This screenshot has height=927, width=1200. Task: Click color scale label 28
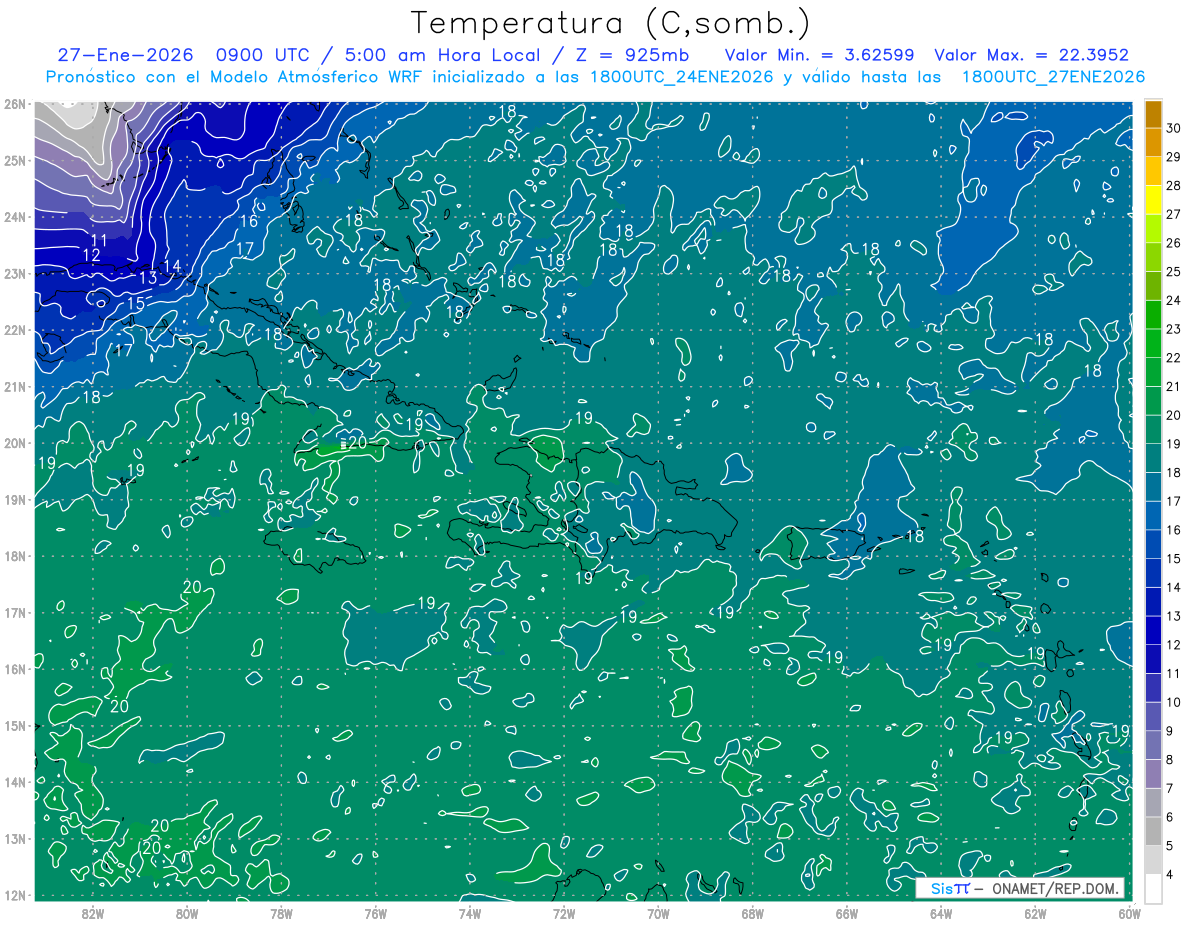tap(1174, 186)
